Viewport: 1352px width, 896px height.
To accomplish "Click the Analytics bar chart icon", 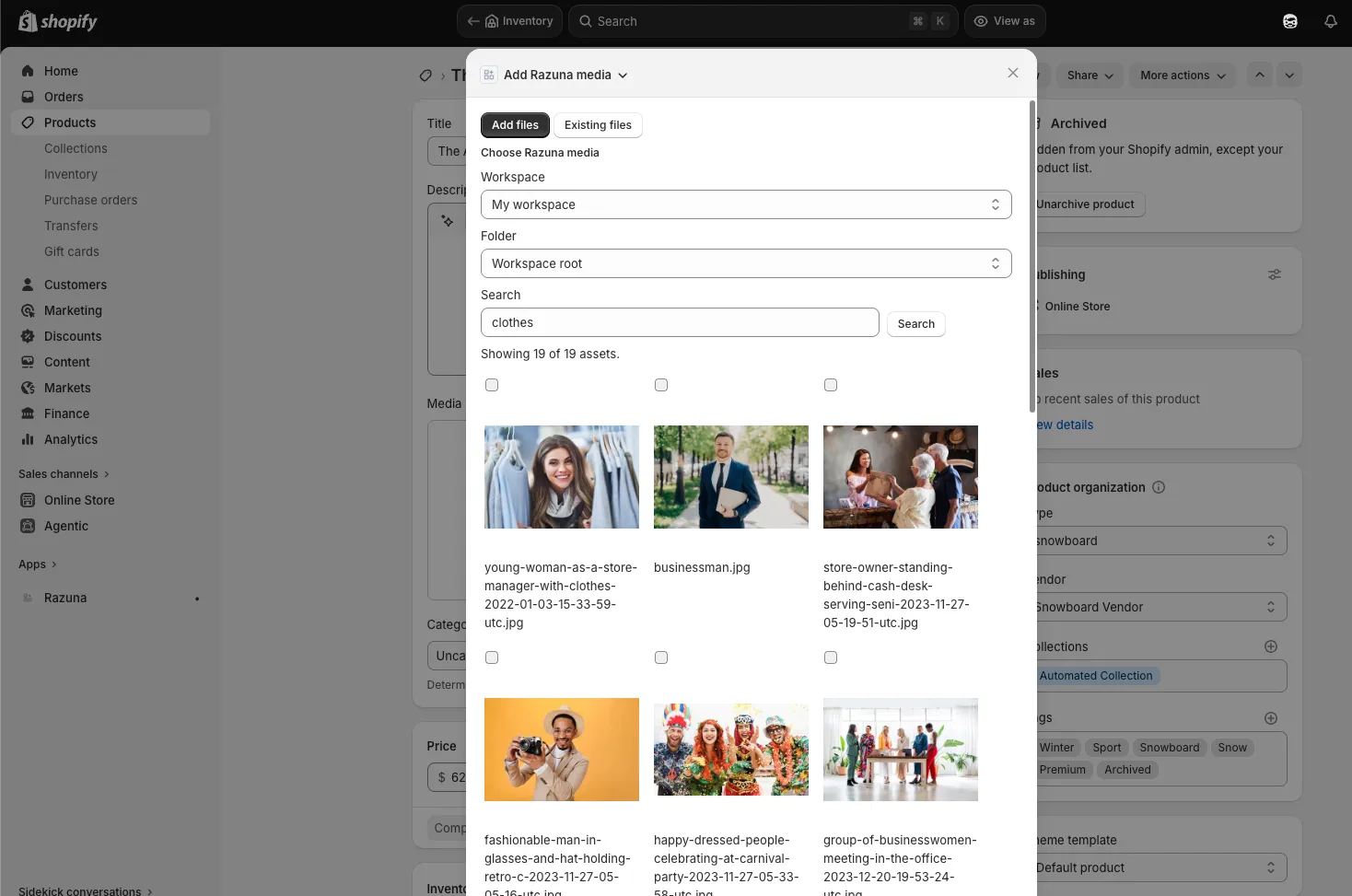I will coord(28,439).
